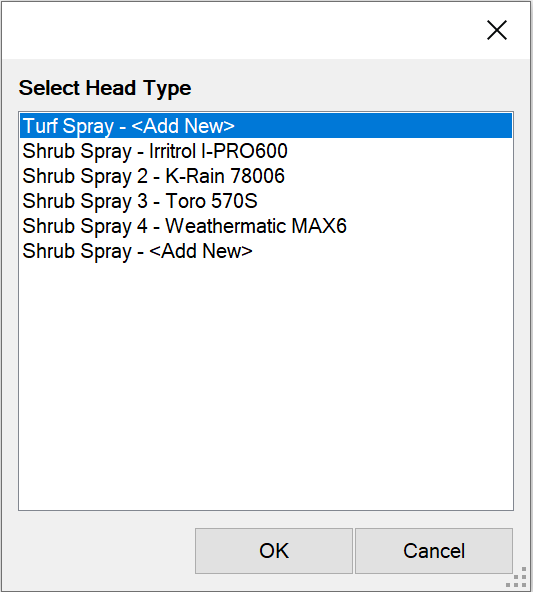Image resolution: width=533 pixels, height=592 pixels.
Task: Cancel the Select Head Type dialog
Action: pos(434,551)
